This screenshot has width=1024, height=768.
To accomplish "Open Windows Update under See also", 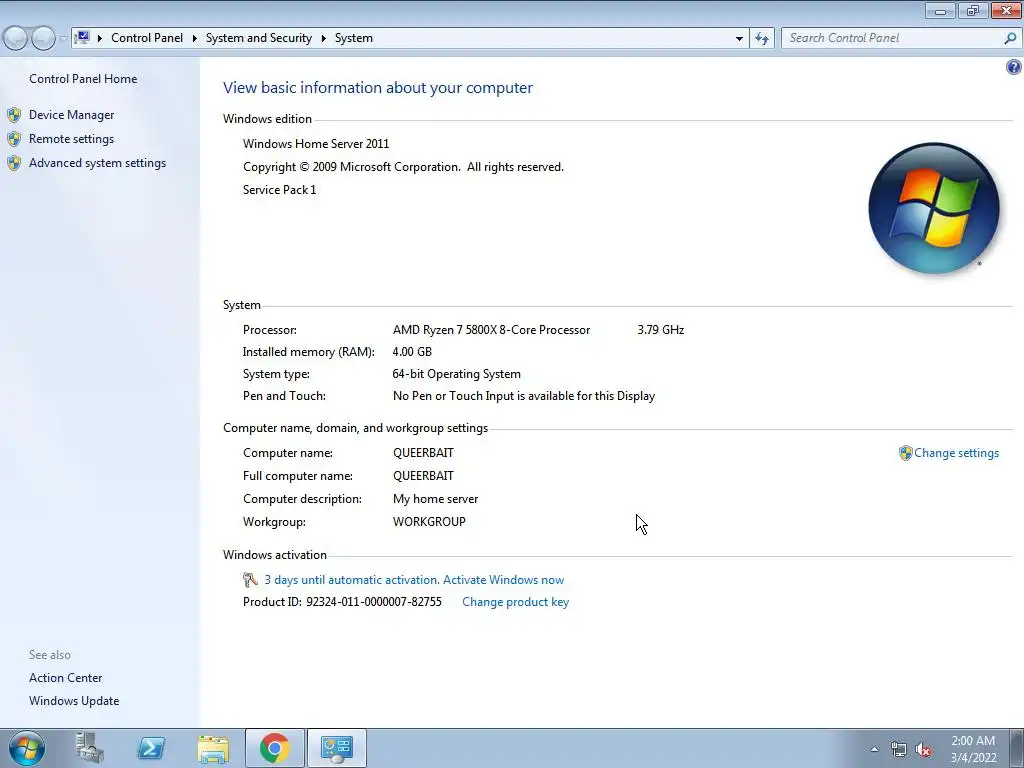I will coord(74,701).
